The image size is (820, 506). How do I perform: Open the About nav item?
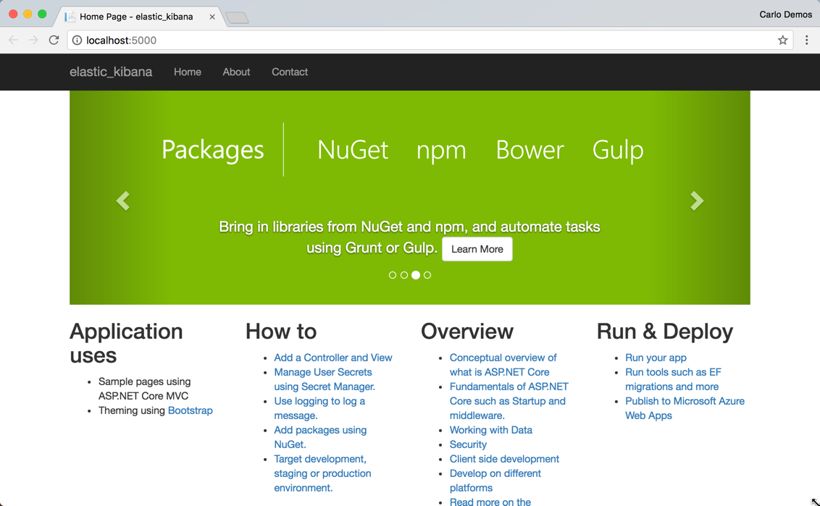(236, 72)
